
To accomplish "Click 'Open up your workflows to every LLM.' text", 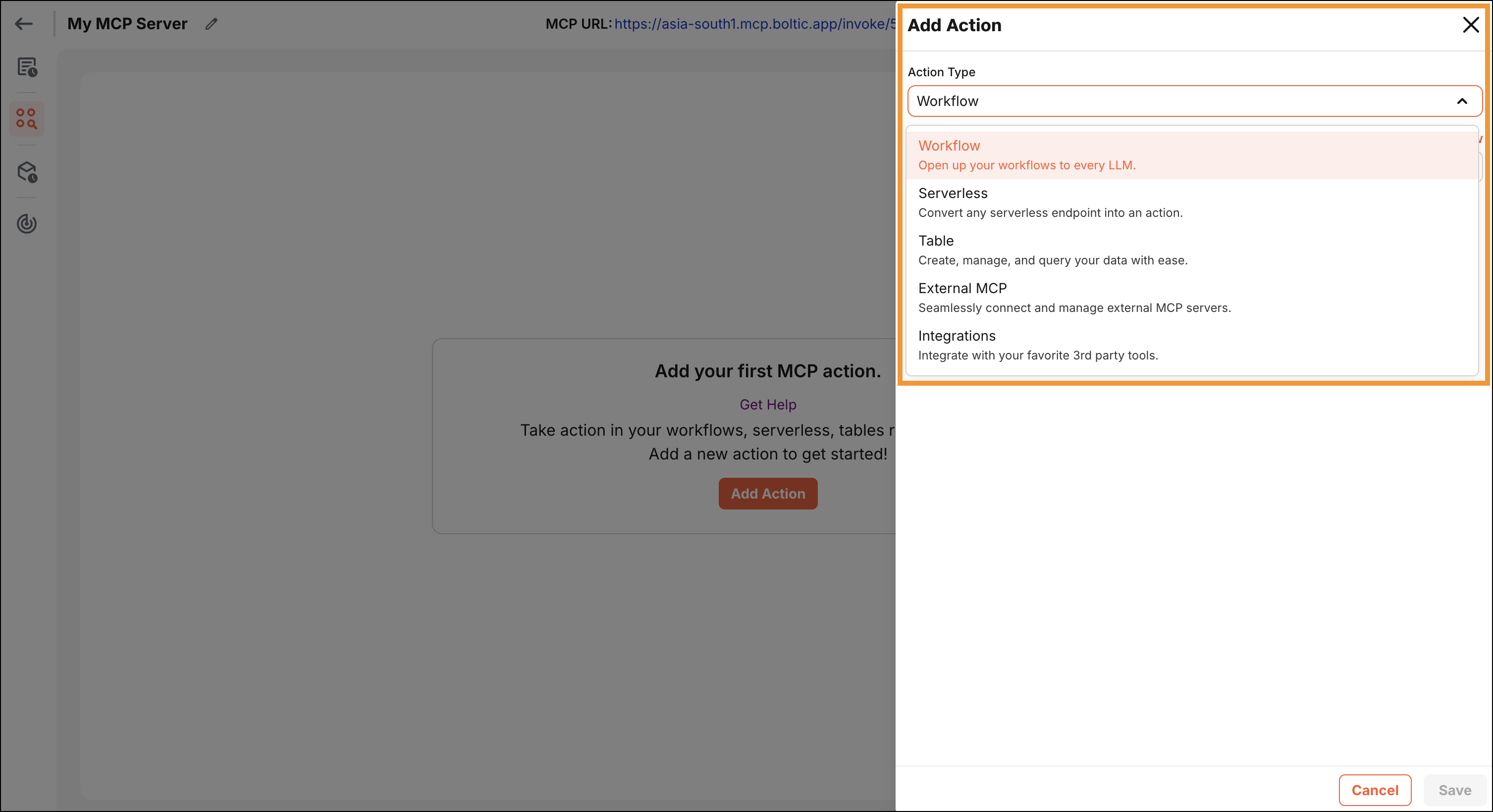I will click(x=1026, y=166).
